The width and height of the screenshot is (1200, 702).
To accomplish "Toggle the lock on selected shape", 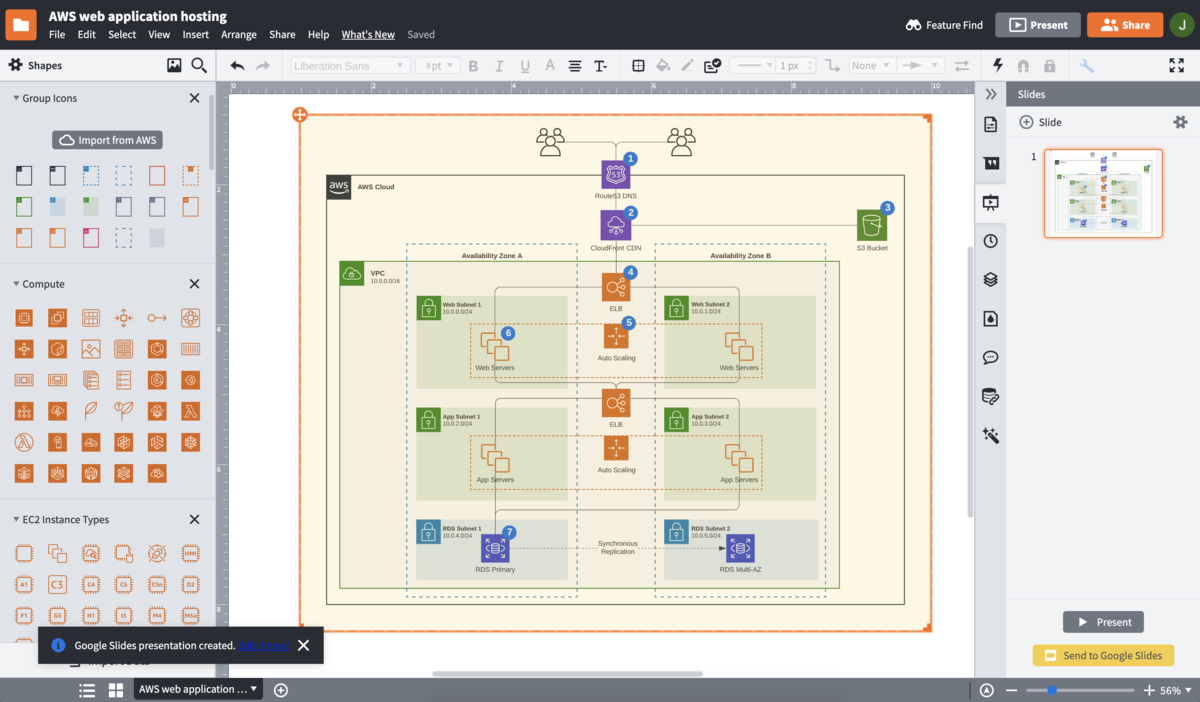I will 1049,66.
